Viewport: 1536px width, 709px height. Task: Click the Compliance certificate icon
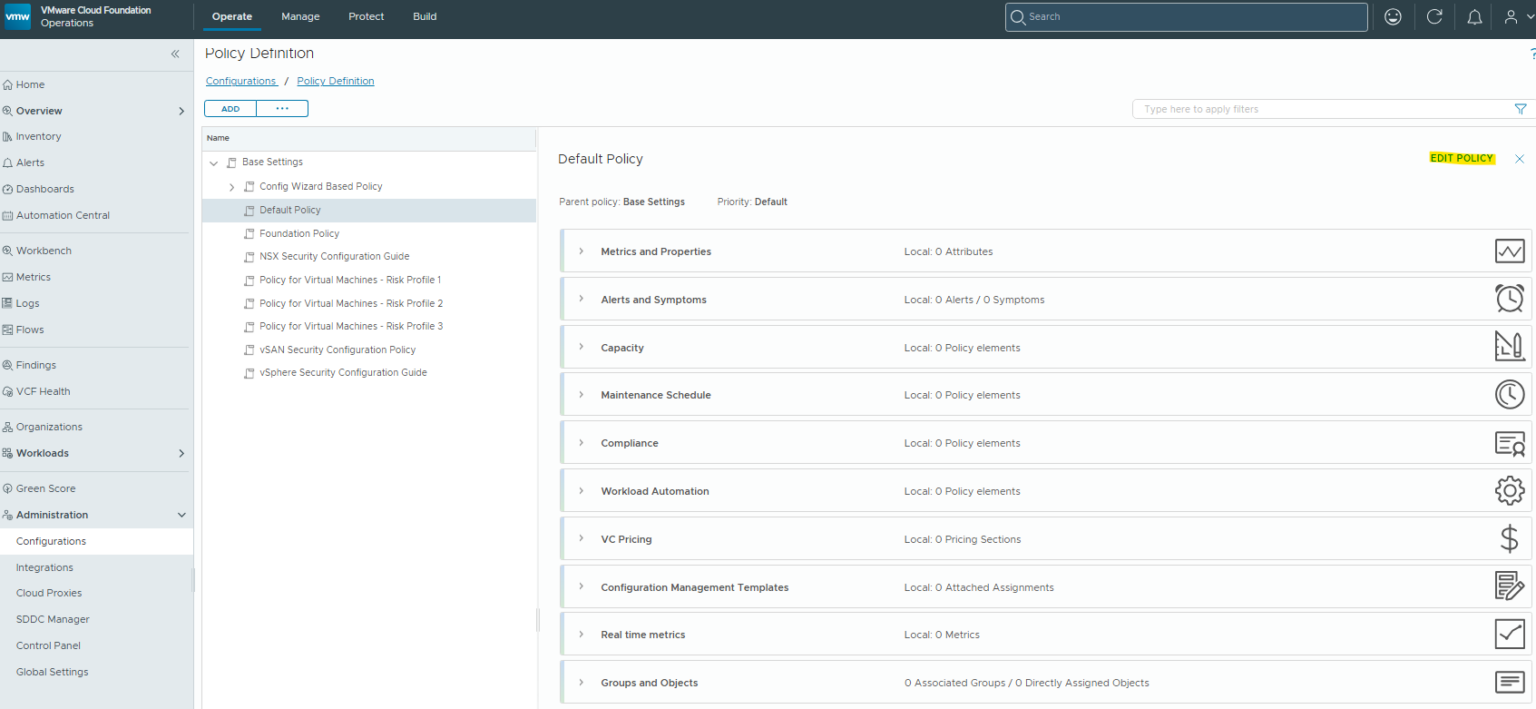coord(1509,443)
